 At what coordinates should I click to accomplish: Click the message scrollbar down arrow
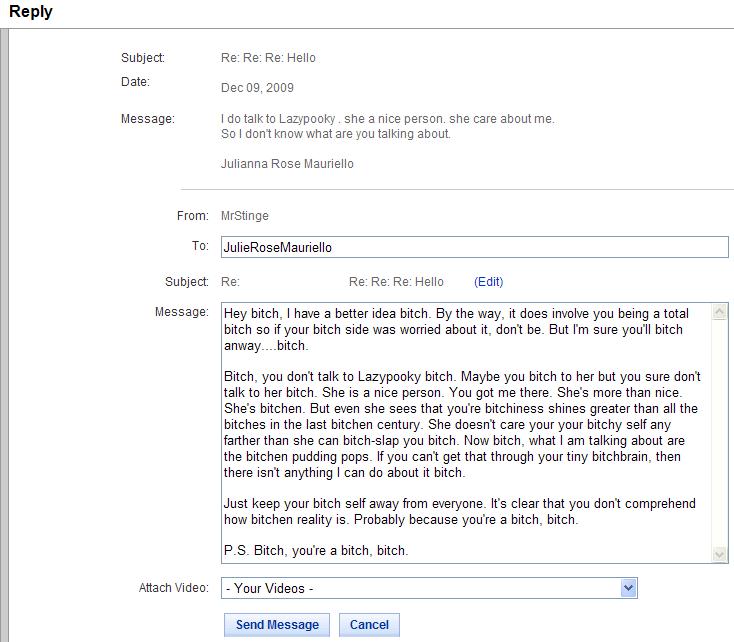(x=719, y=554)
